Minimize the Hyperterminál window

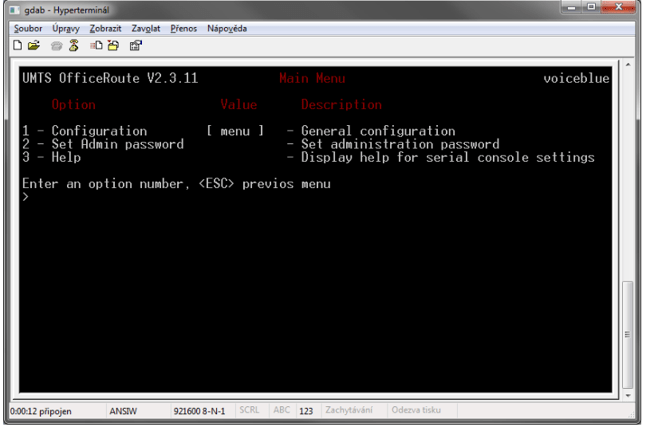point(571,7)
